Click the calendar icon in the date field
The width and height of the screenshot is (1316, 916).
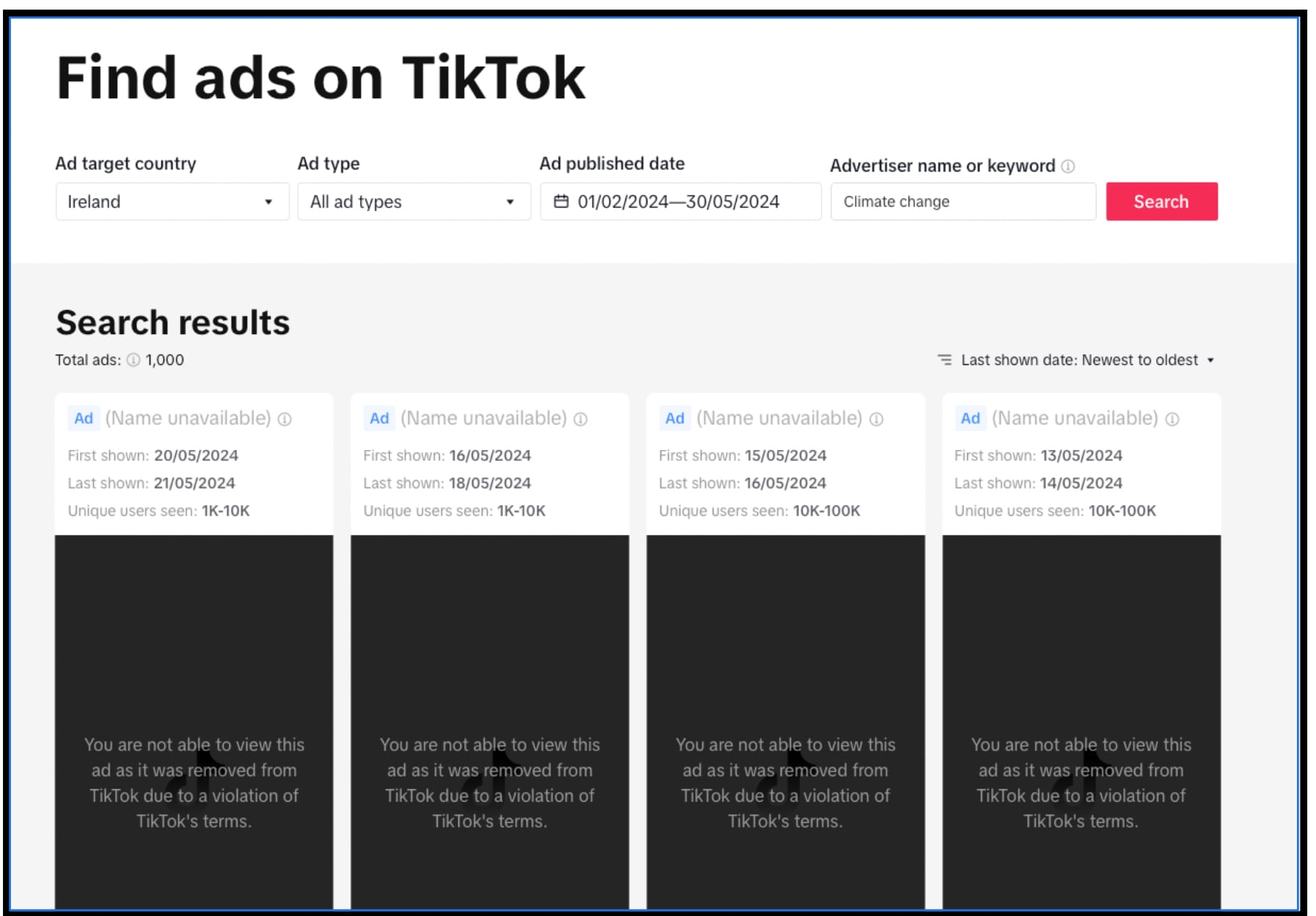pyautogui.click(x=561, y=202)
